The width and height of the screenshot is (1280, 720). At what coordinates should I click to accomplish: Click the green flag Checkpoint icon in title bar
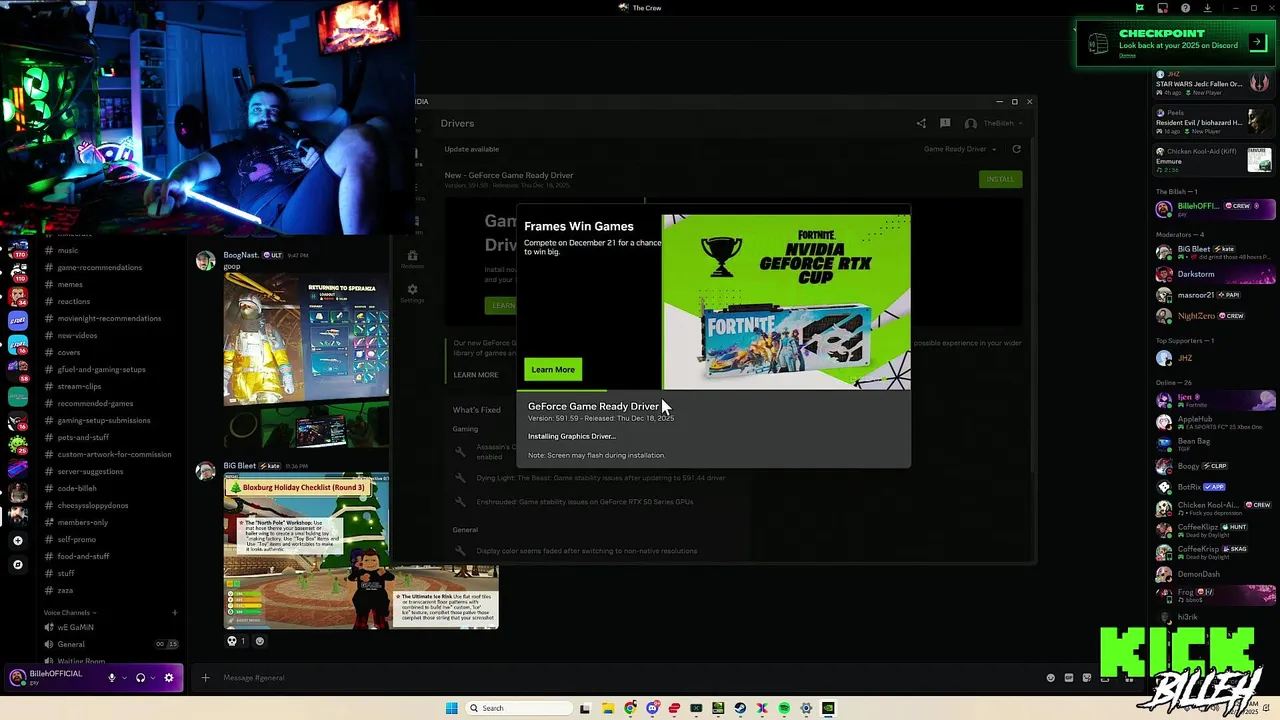[1139, 8]
